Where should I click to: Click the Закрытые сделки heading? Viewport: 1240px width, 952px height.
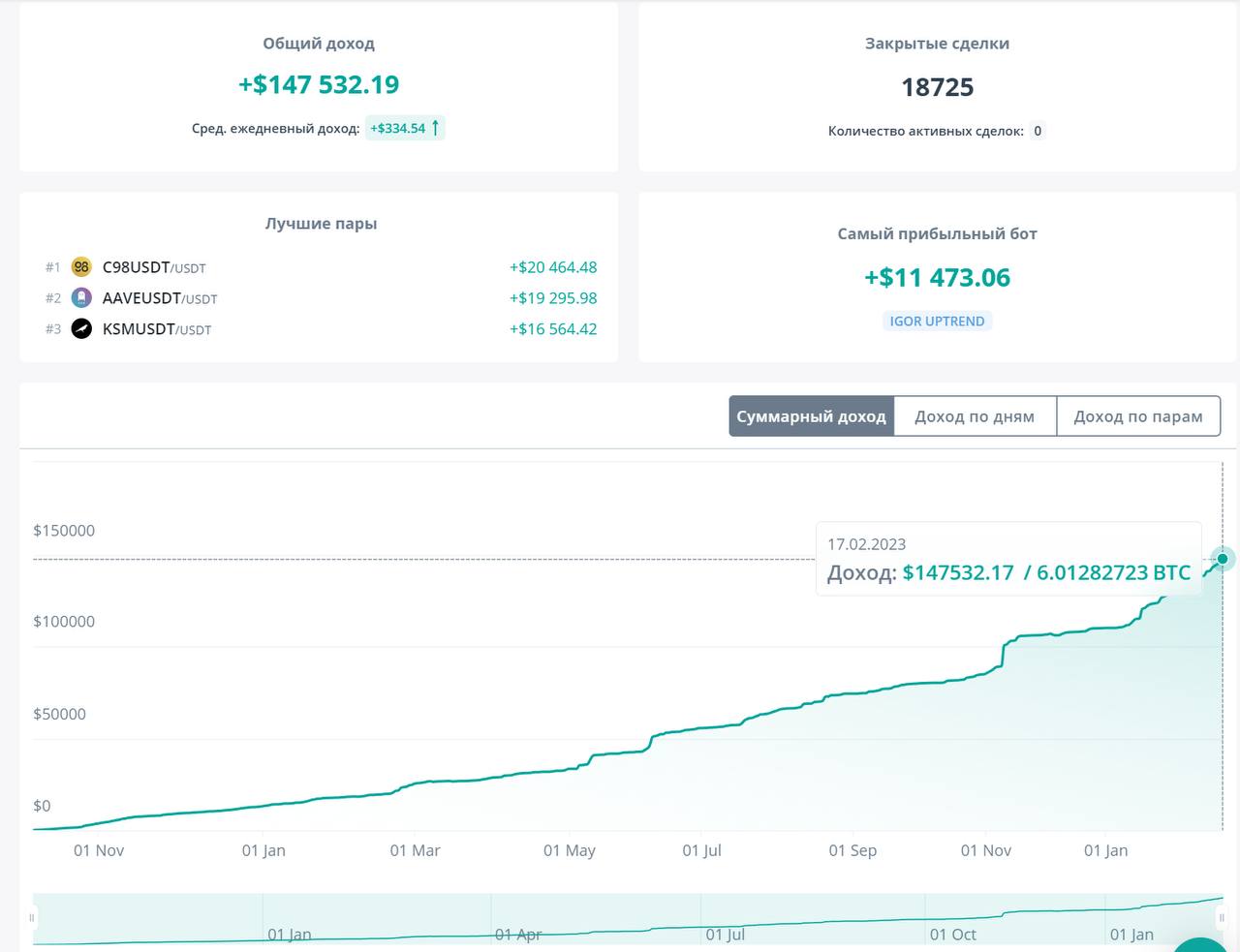point(937,44)
